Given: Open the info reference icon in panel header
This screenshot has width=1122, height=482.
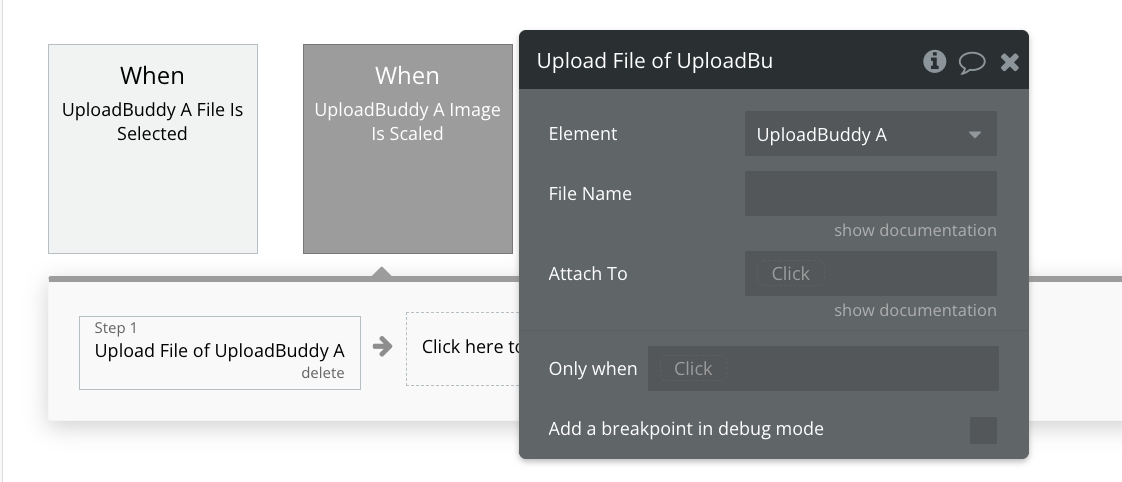Looking at the screenshot, I should click(934, 62).
